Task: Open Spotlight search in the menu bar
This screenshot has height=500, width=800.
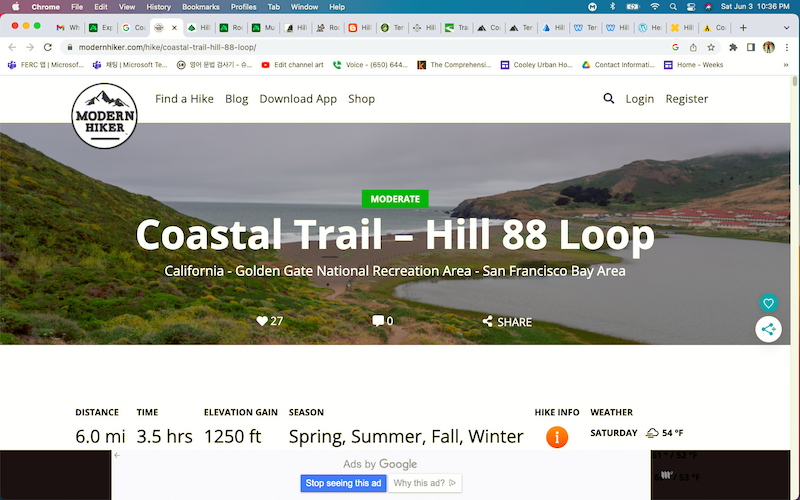Action: coord(673,7)
